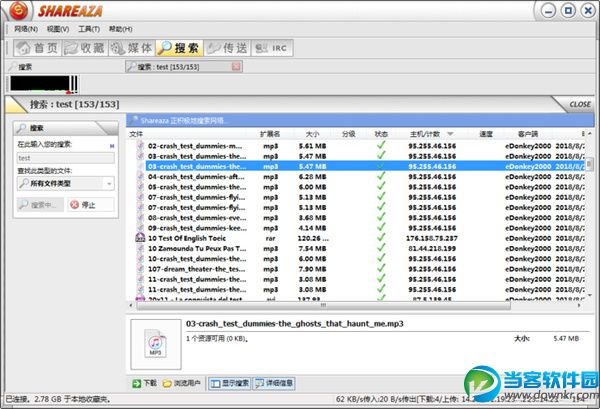Open the 收藏 library toolbar button
Image resolution: width=600 pixels, height=409 pixels.
(85, 48)
